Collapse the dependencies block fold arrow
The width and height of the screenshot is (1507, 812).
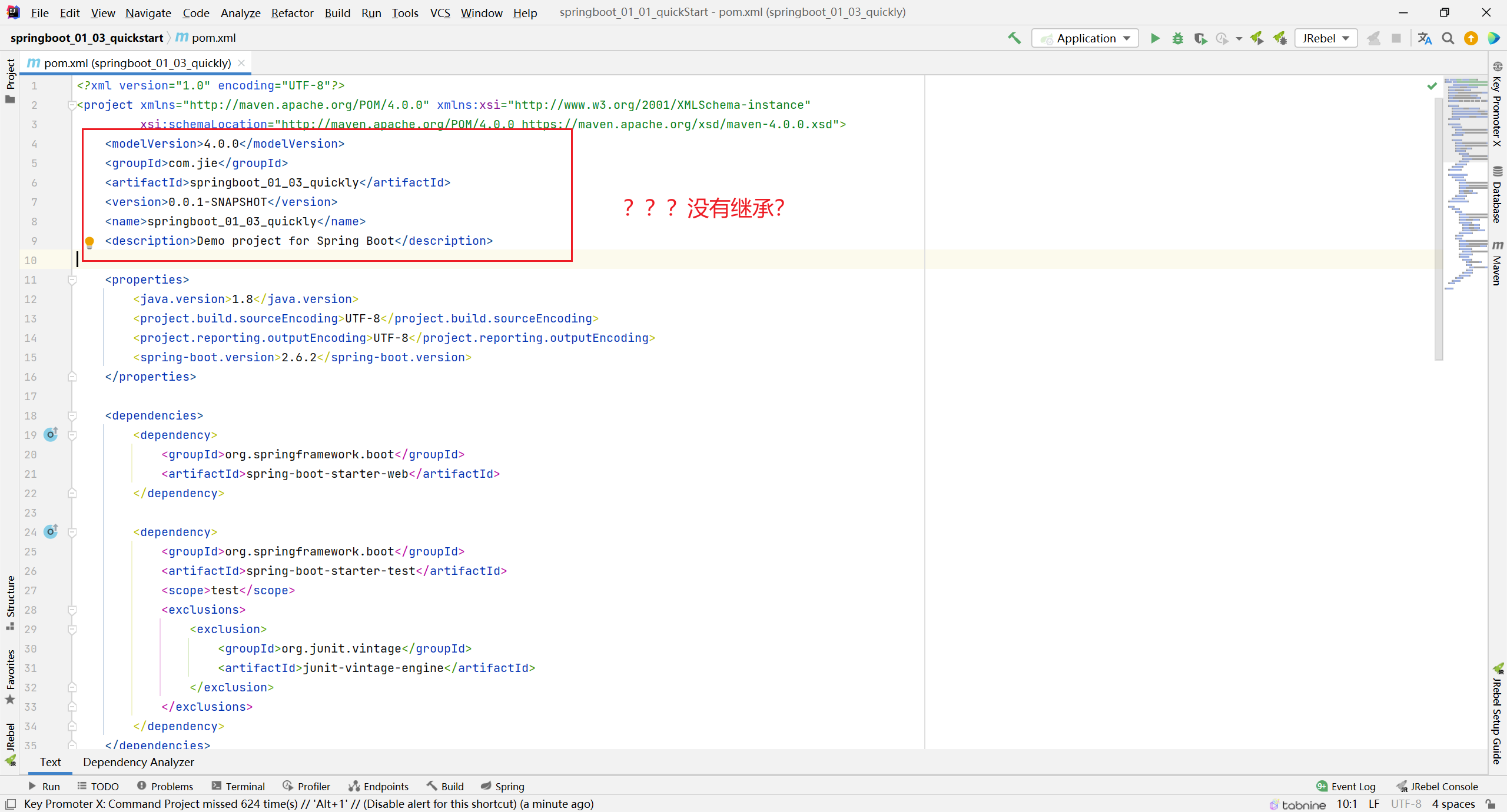(72, 415)
